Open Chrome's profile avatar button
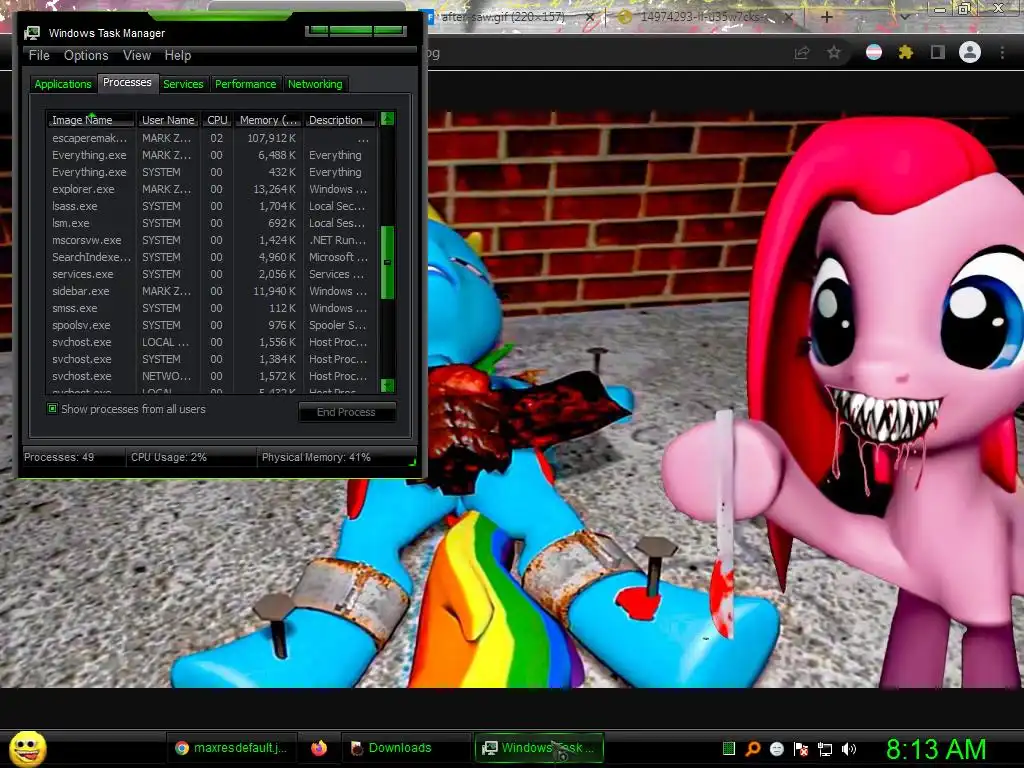1024x768 pixels. point(970,52)
